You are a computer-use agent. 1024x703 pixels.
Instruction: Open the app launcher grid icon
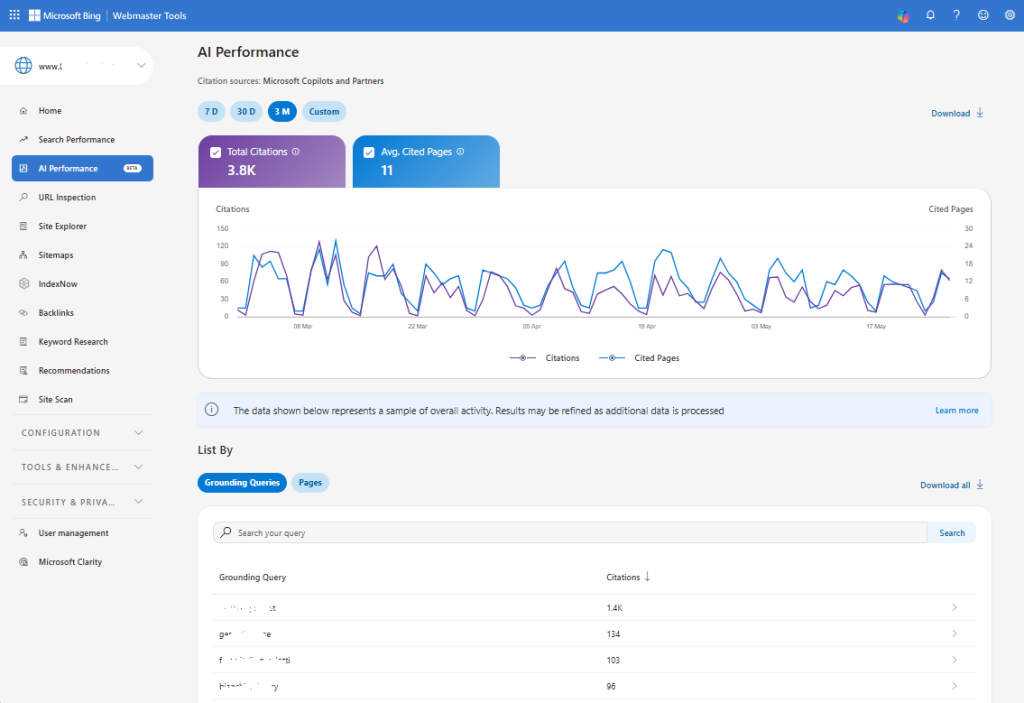click(x=14, y=15)
